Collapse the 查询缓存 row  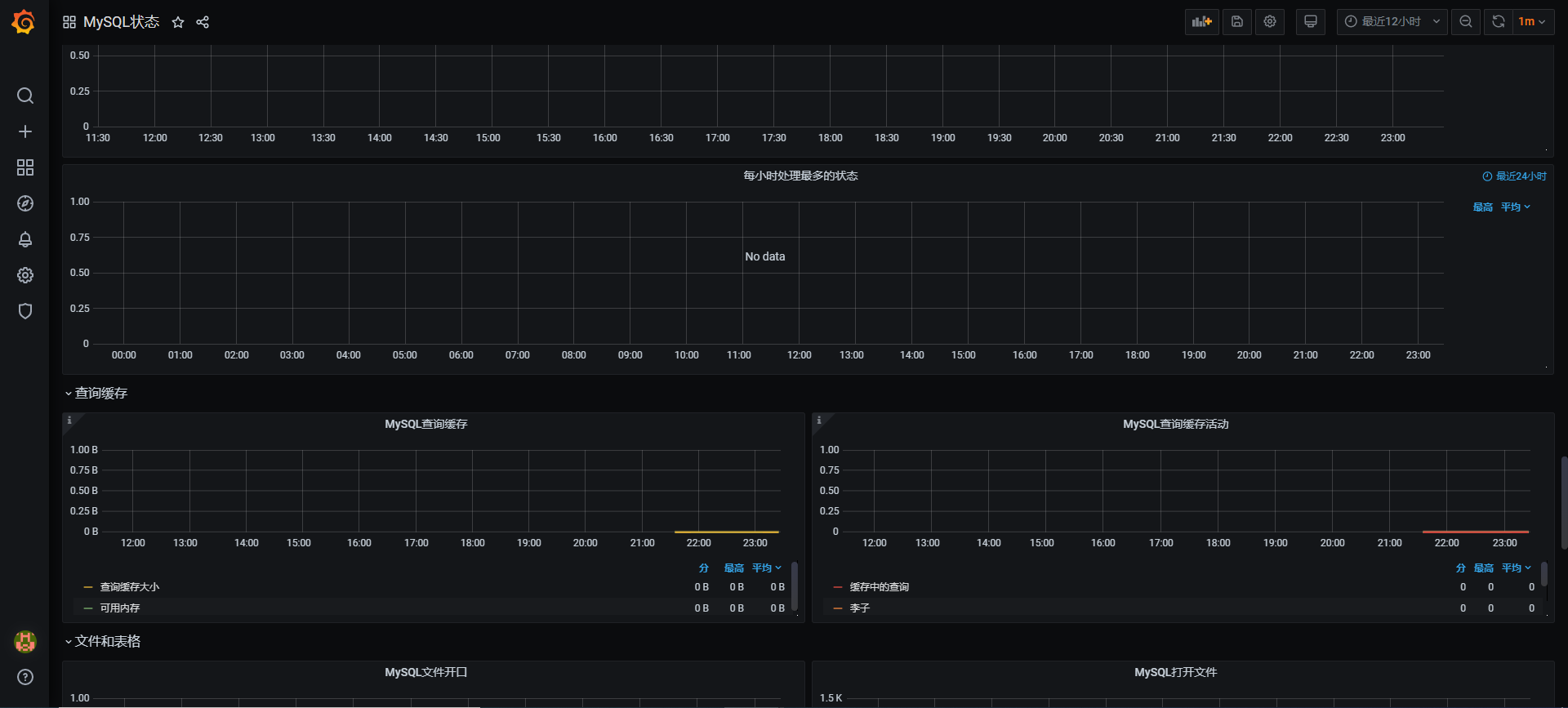96,394
